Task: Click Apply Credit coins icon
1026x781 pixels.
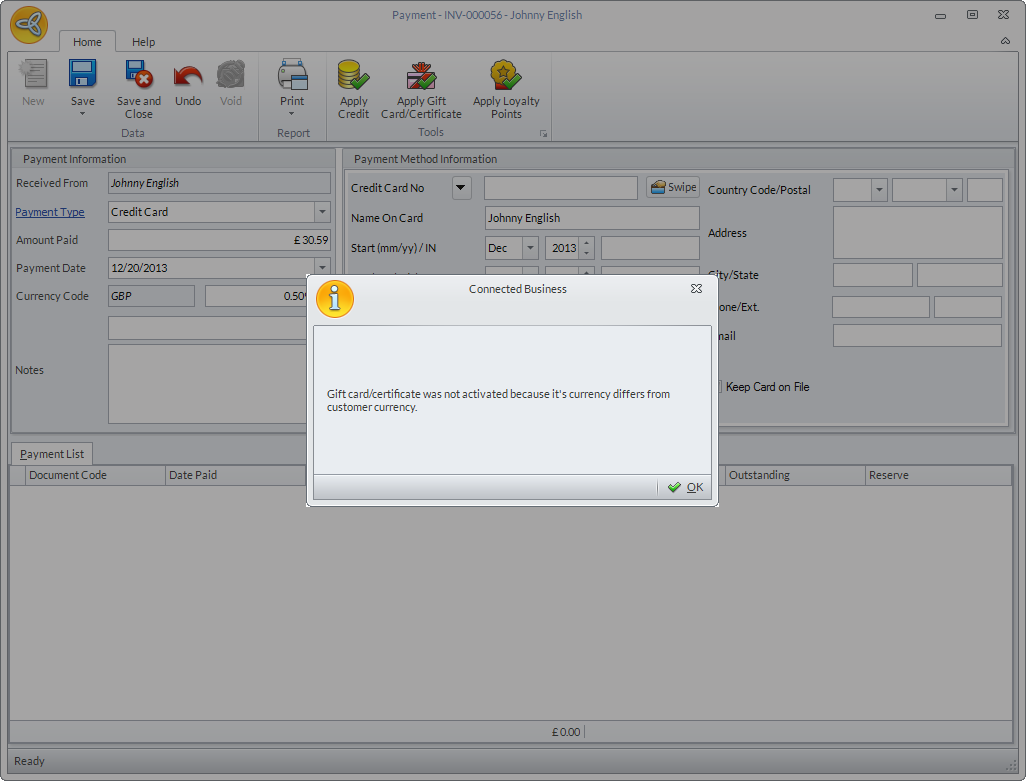Action: point(353,76)
